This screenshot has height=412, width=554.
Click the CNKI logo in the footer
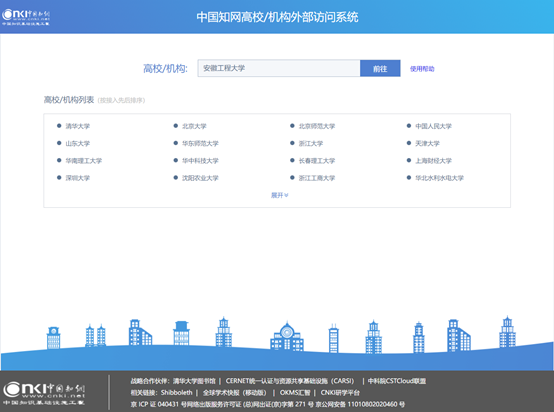pos(44,393)
